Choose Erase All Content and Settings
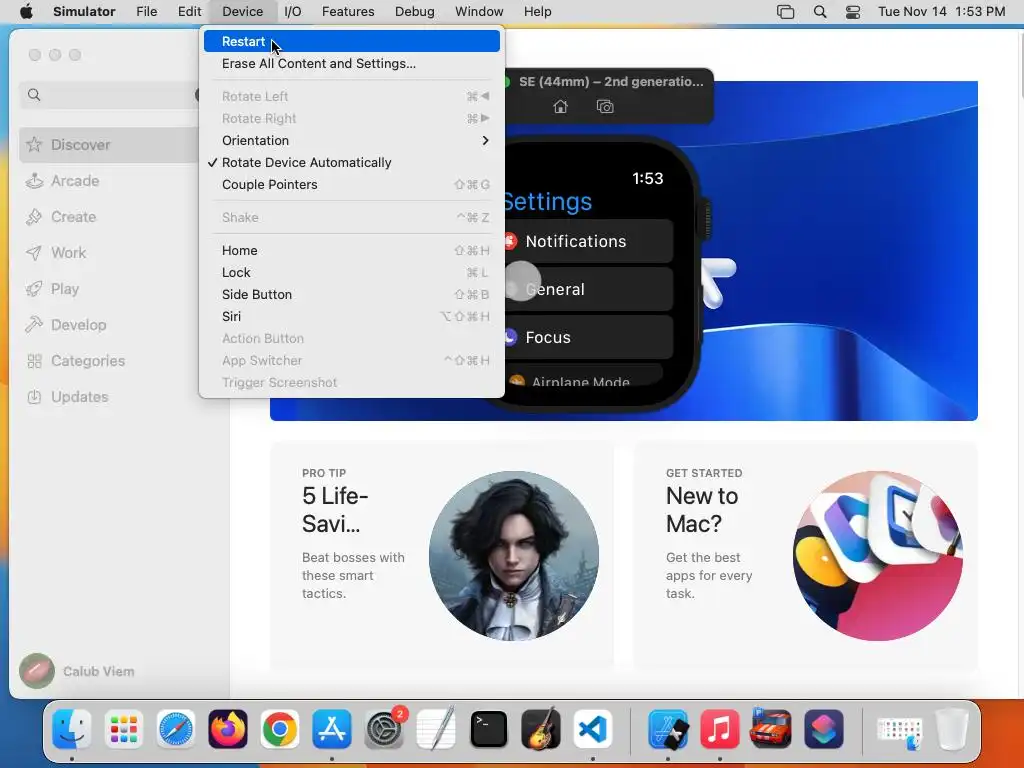1024x768 pixels. (351, 63)
